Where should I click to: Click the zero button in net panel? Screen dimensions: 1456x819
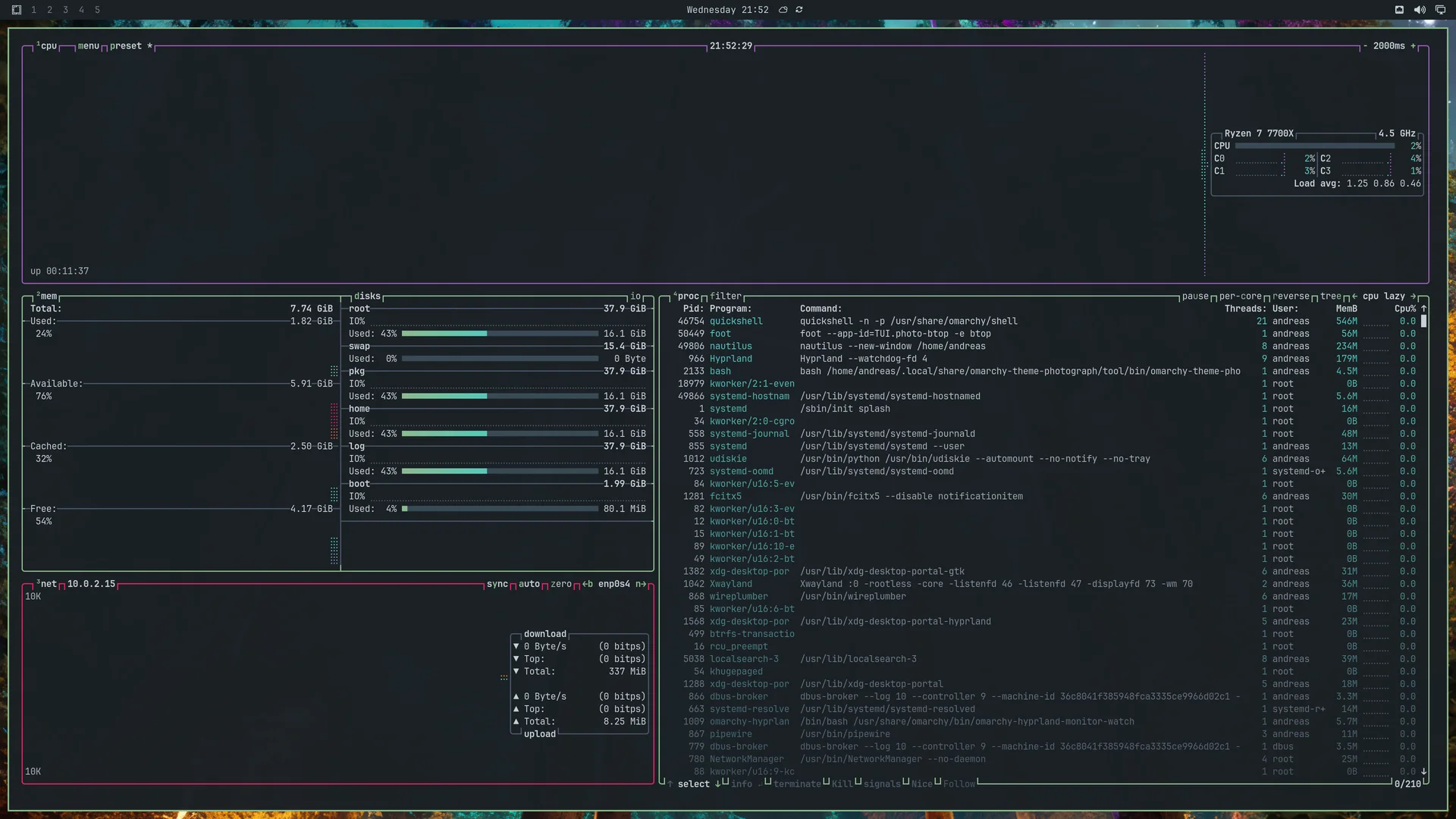pos(561,584)
